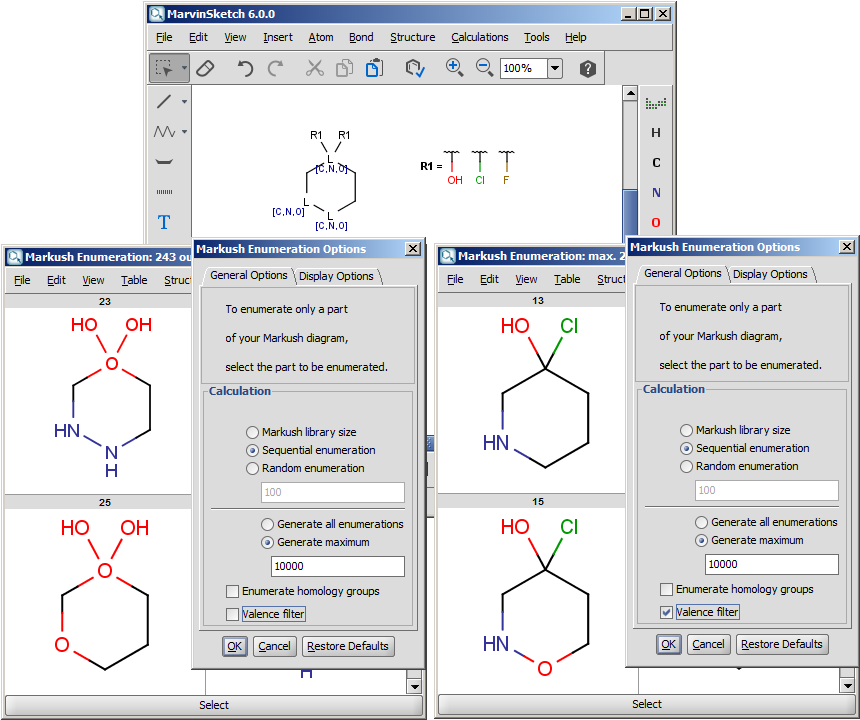Expand the chain tool dropdown arrow

pos(184,132)
